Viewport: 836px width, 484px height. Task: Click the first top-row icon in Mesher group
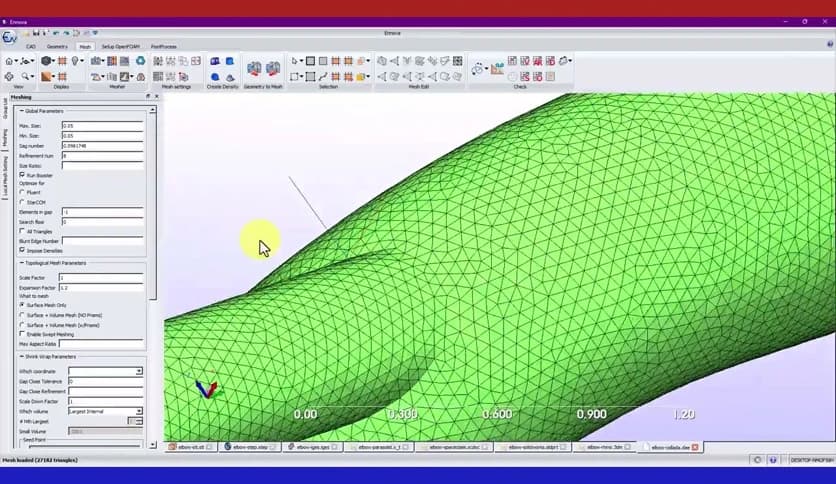pos(95,61)
